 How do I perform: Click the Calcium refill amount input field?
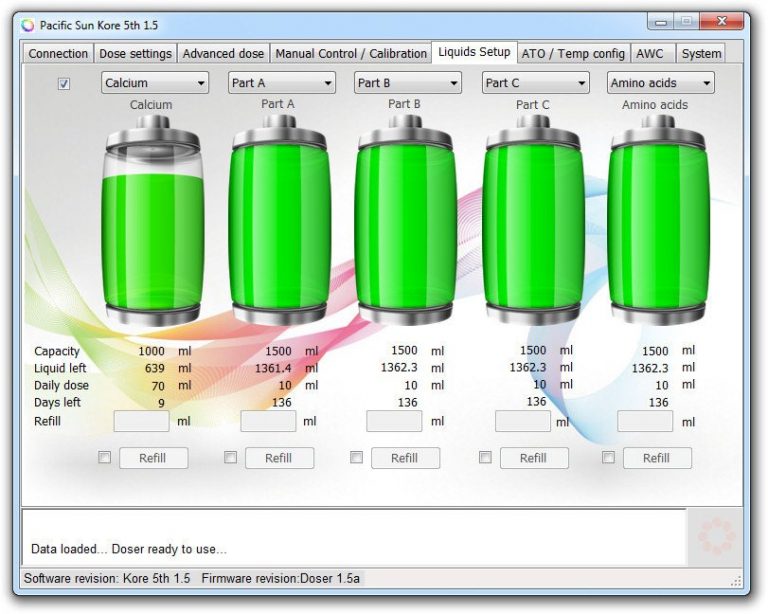point(141,422)
